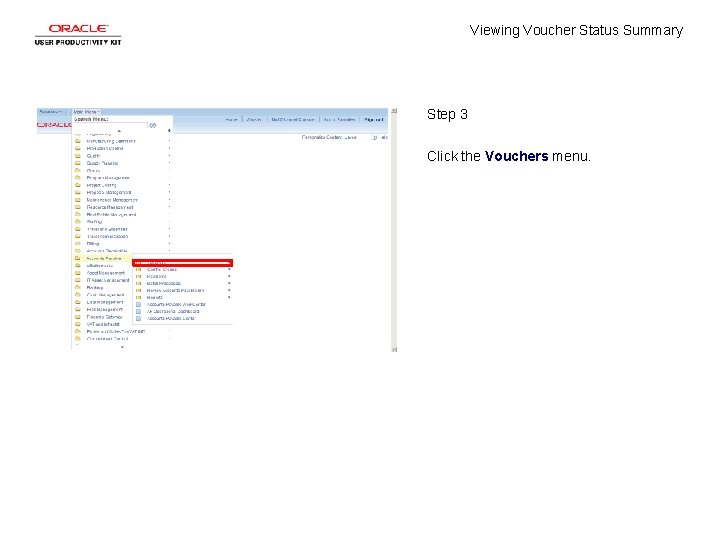The image size is (720, 540).
Task: Select Accounts Receivable menu entry
Action: [x=107, y=251]
